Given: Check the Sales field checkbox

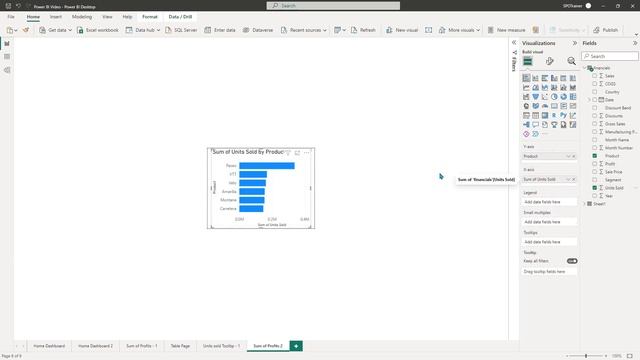Looking at the screenshot, I should click(x=595, y=76).
